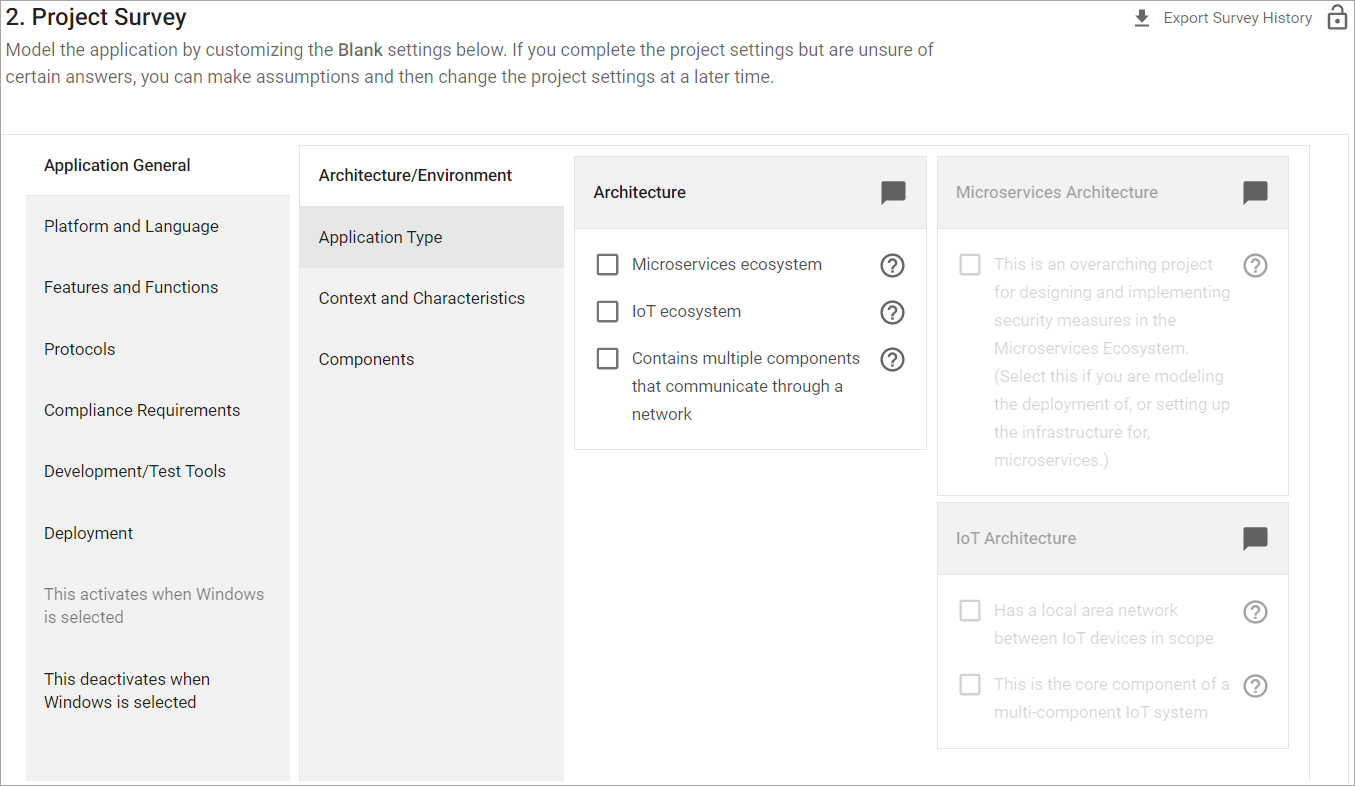Select Compliance Requirements in the sidebar
1355x786 pixels.
coord(142,410)
